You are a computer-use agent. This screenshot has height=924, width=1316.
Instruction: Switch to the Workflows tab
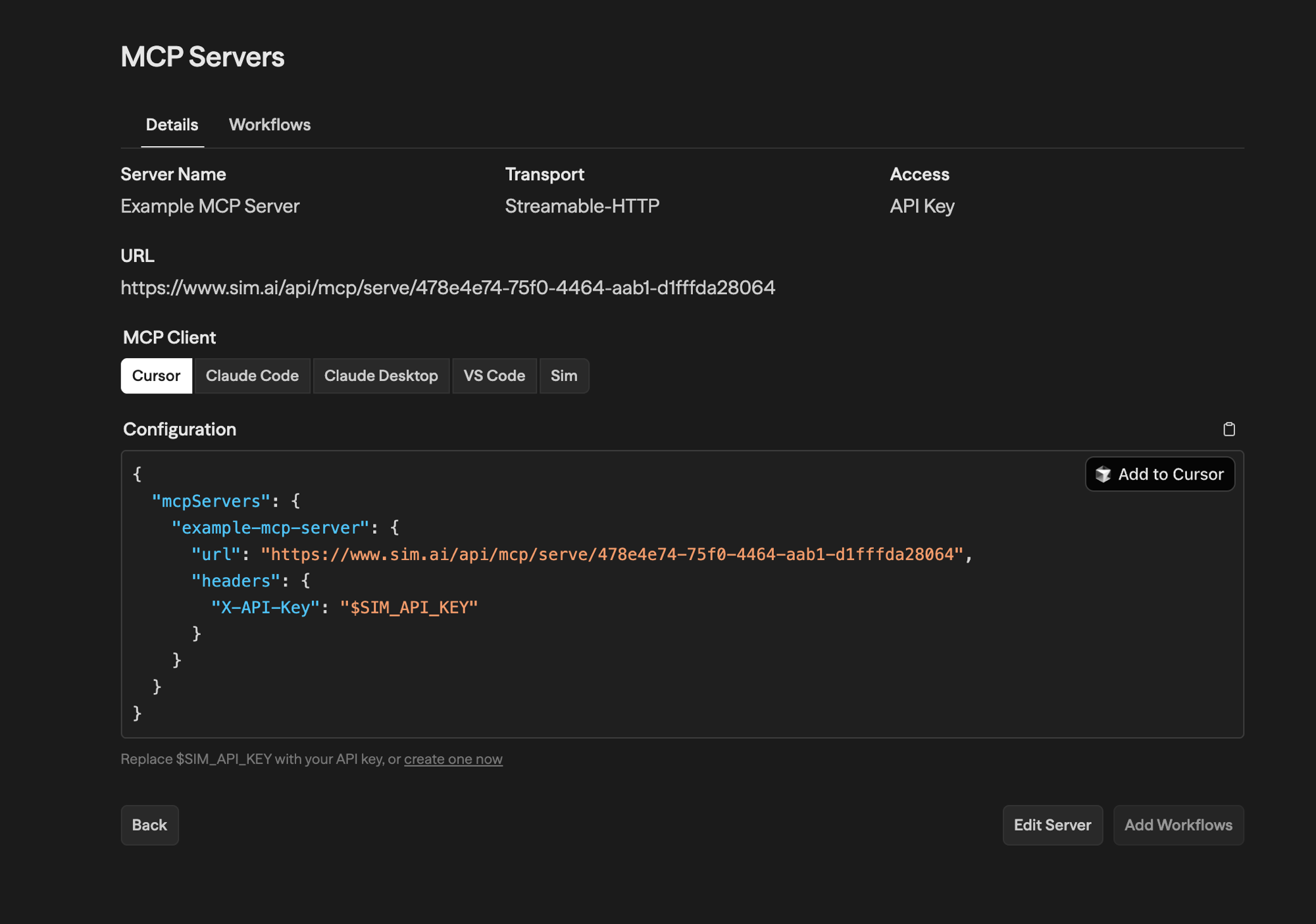click(x=270, y=124)
